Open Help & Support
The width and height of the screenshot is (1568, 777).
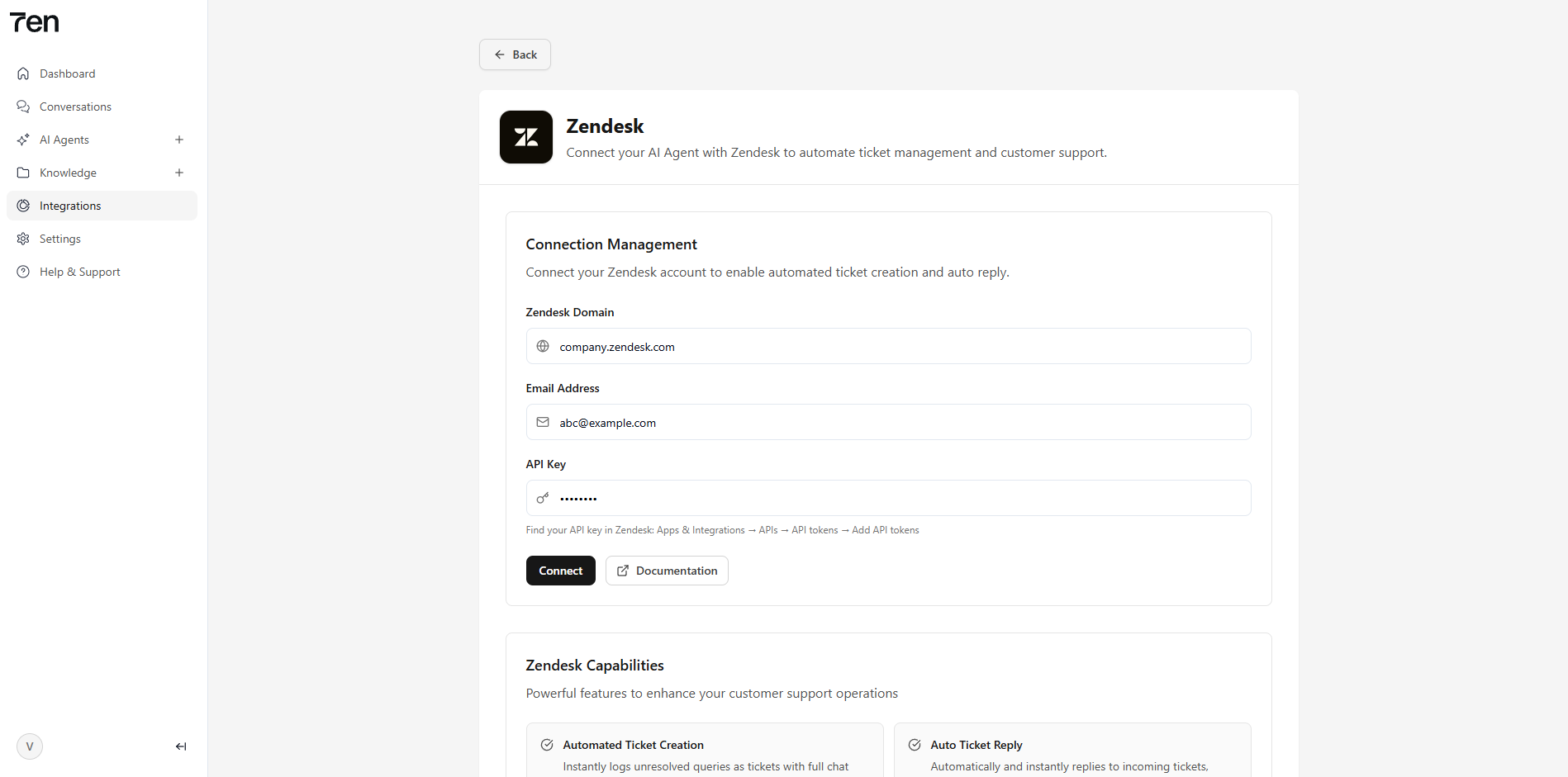(x=80, y=272)
